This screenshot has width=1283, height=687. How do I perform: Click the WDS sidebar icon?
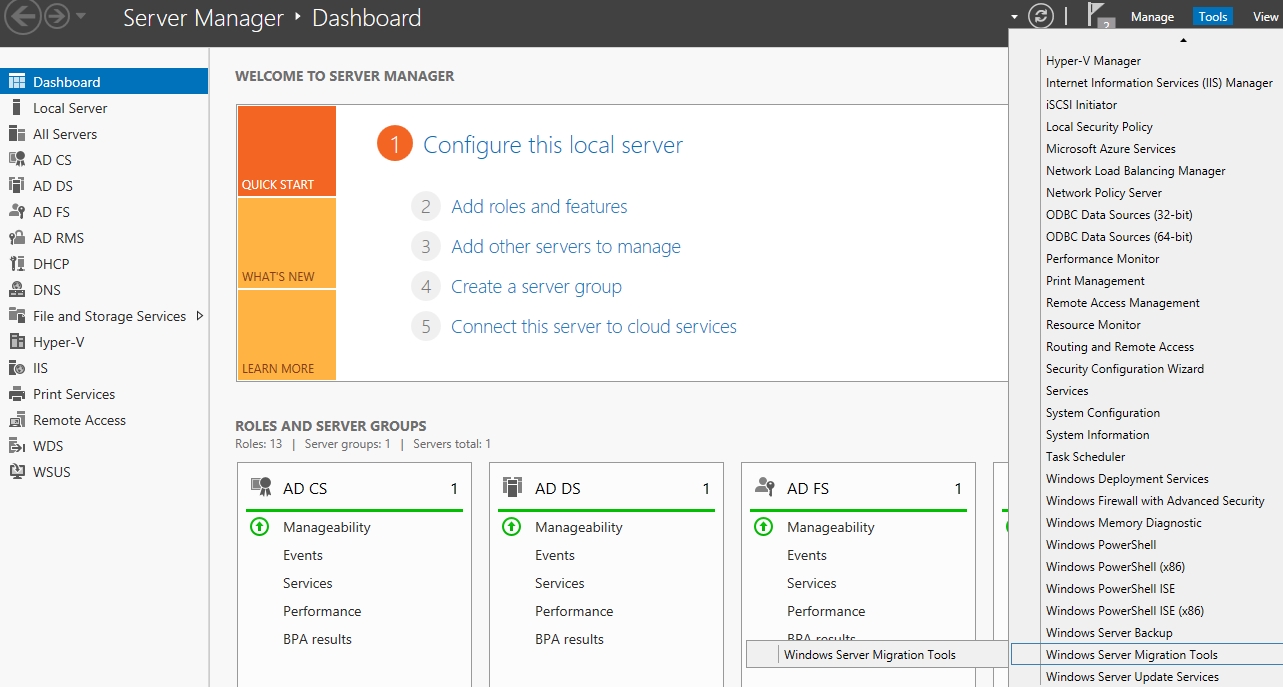[x=16, y=446]
